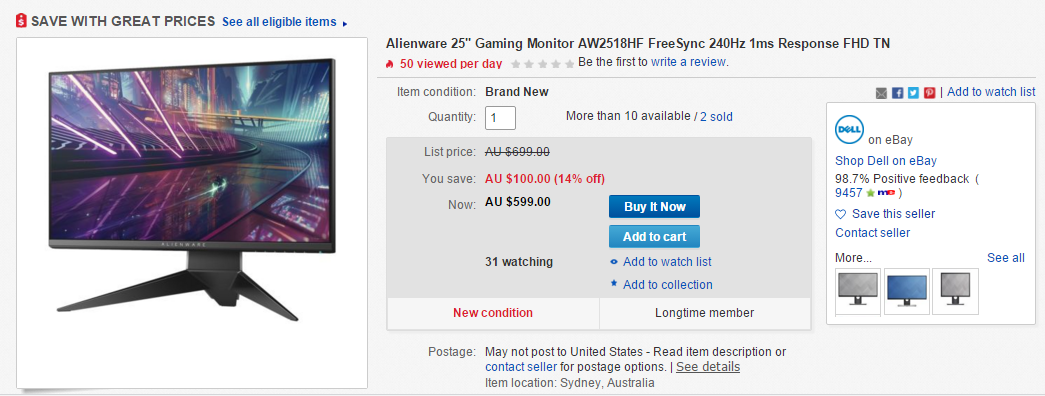Click the arrow after See all eligible items
This screenshot has height=396, width=1045.
pyautogui.click(x=345, y=23)
